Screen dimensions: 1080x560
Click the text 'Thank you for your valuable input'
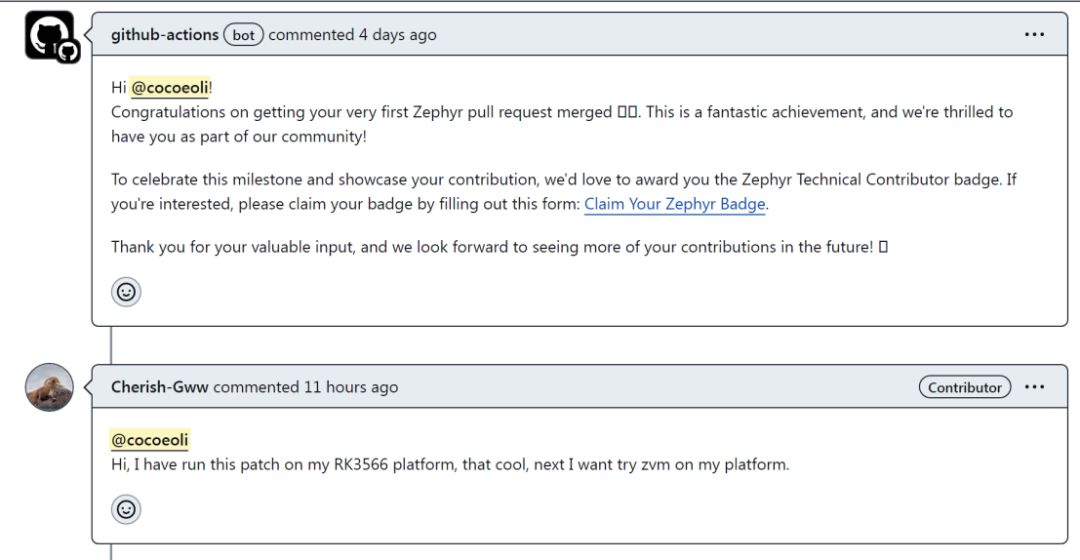pos(231,247)
